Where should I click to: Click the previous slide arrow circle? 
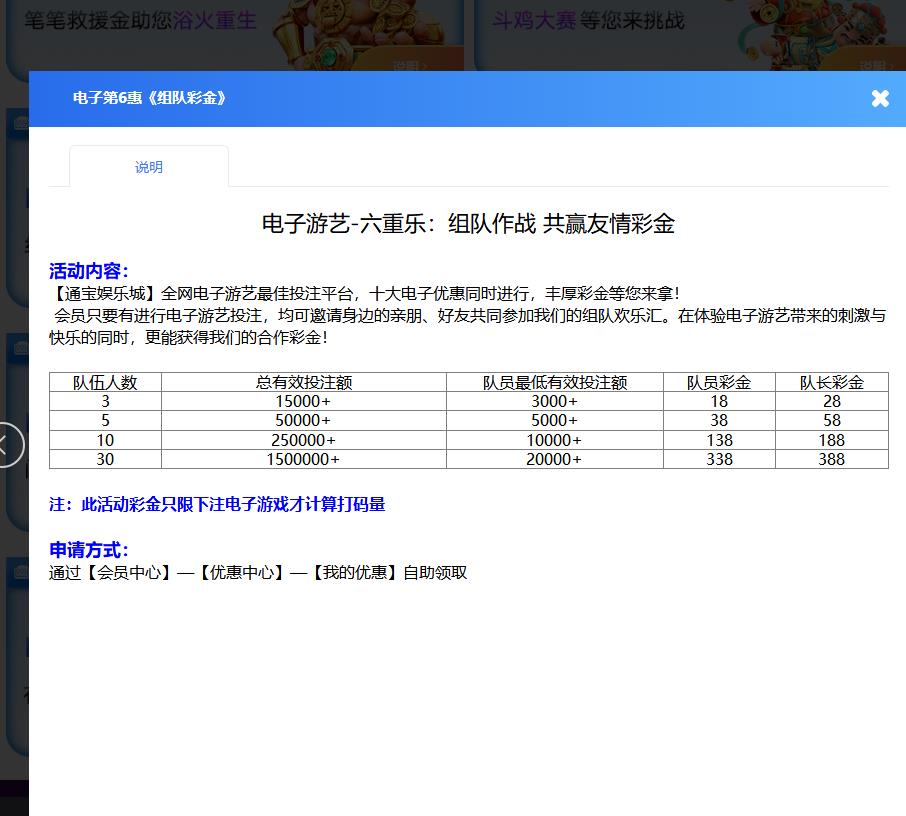(8, 445)
